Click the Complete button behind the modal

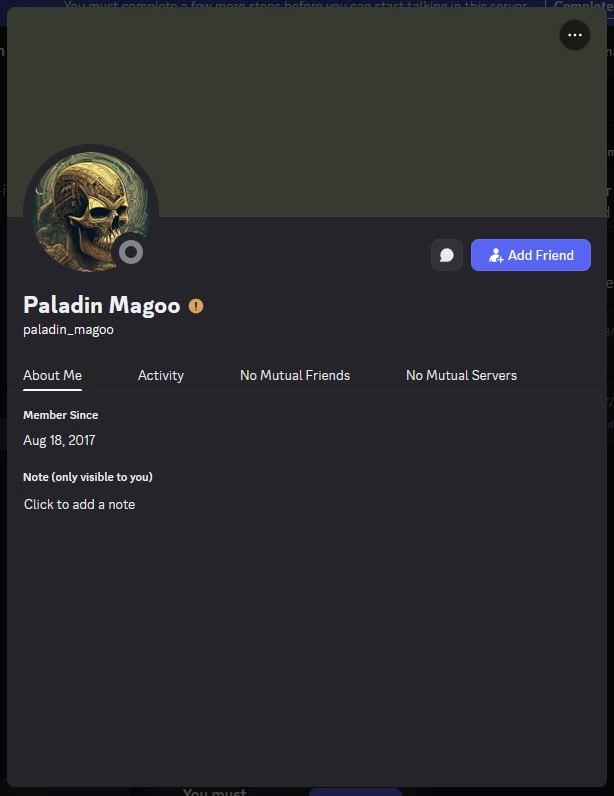pos(583,5)
